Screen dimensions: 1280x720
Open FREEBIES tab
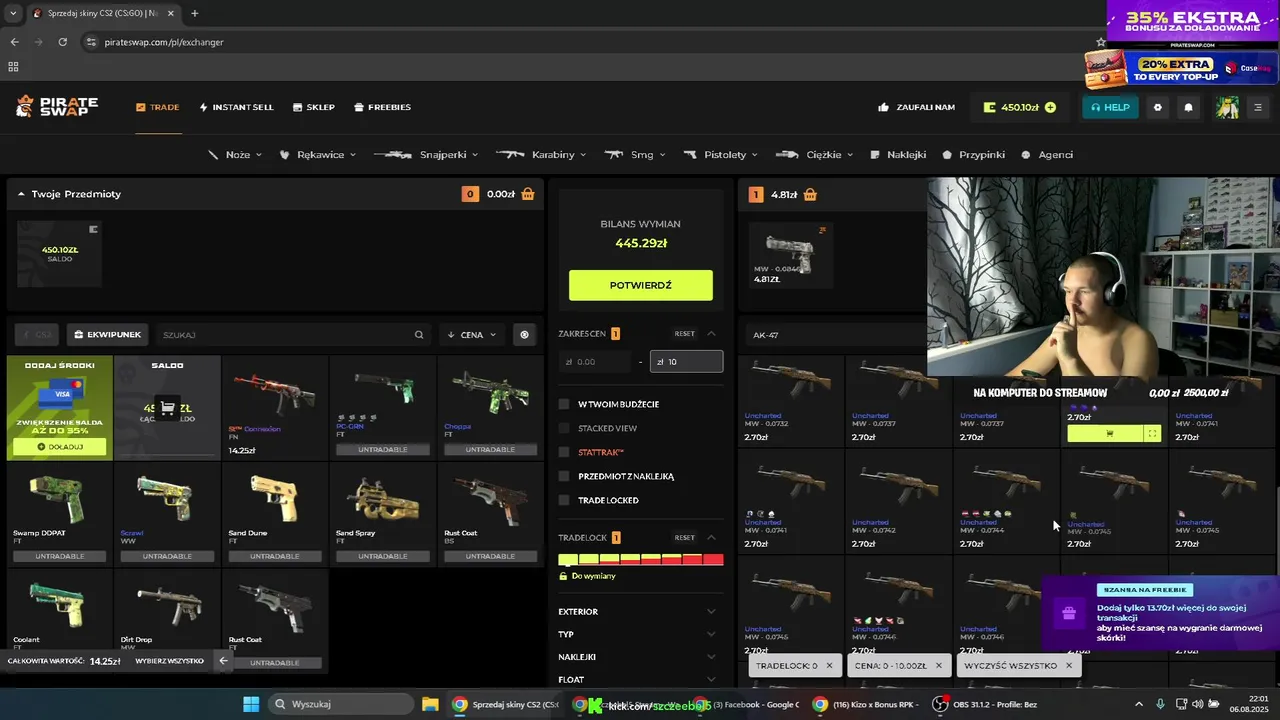click(382, 107)
